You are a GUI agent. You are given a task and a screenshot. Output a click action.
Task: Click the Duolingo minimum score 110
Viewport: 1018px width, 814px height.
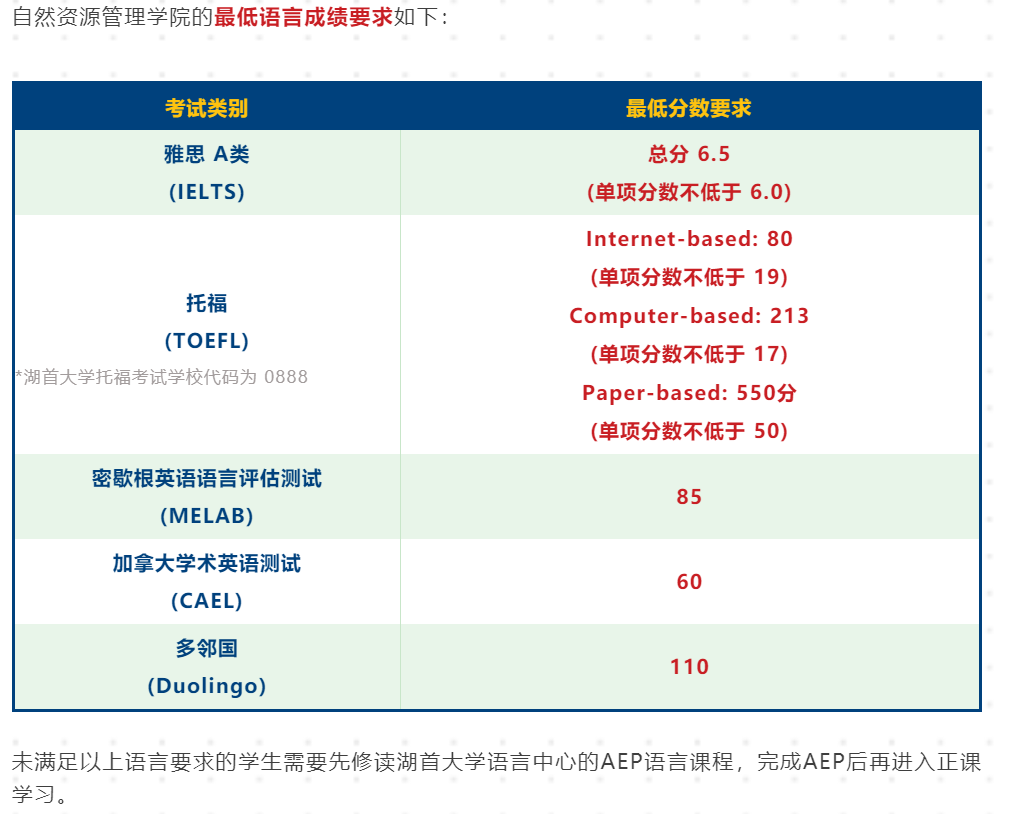[x=689, y=667]
